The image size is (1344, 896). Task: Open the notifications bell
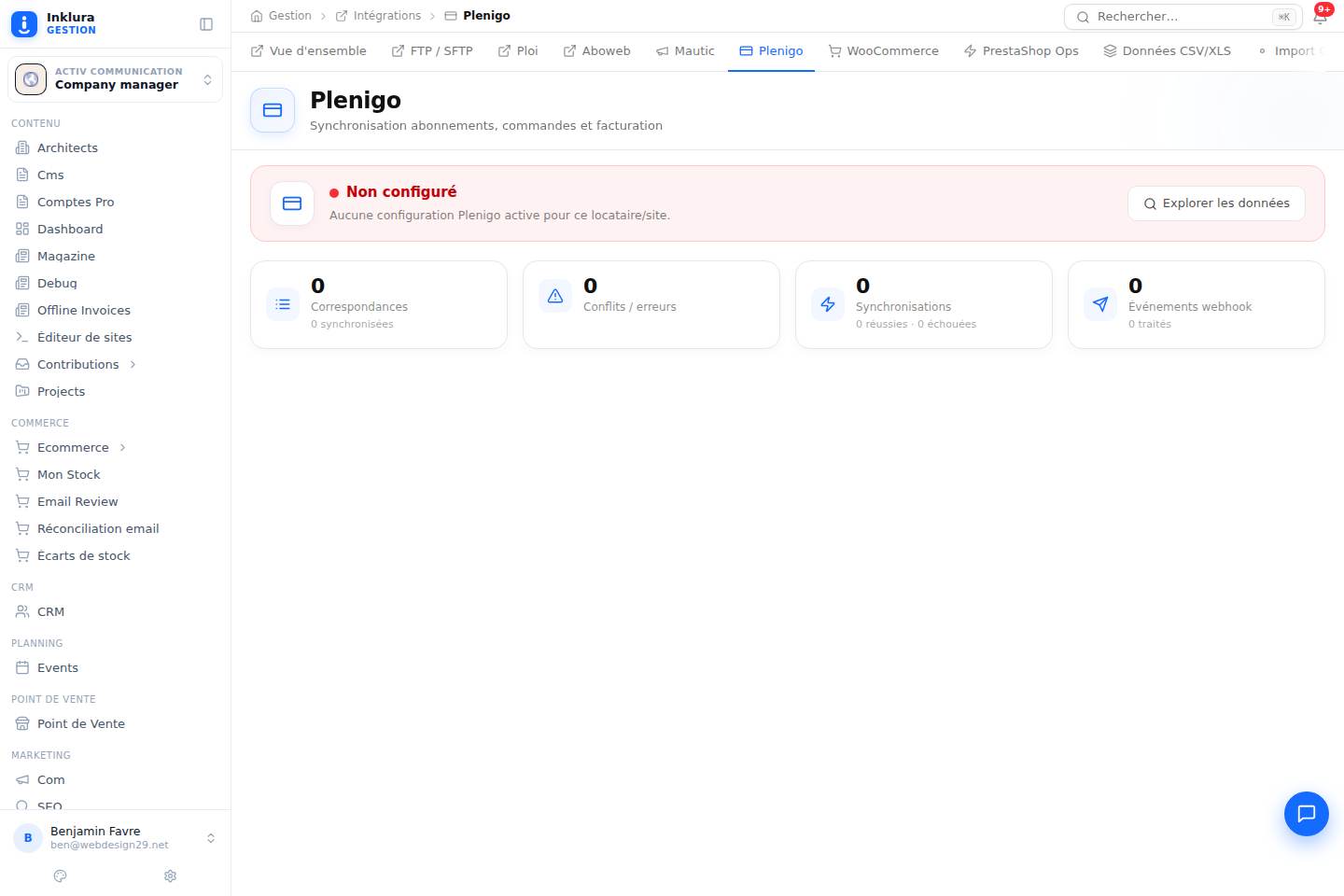pyautogui.click(x=1320, y=17)
